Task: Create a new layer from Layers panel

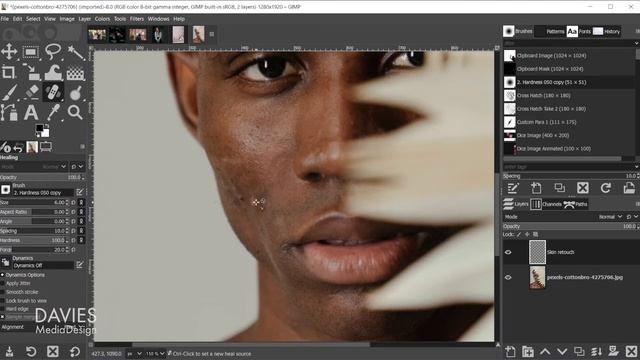Action: pyautogui.click(x=510, y=351)
